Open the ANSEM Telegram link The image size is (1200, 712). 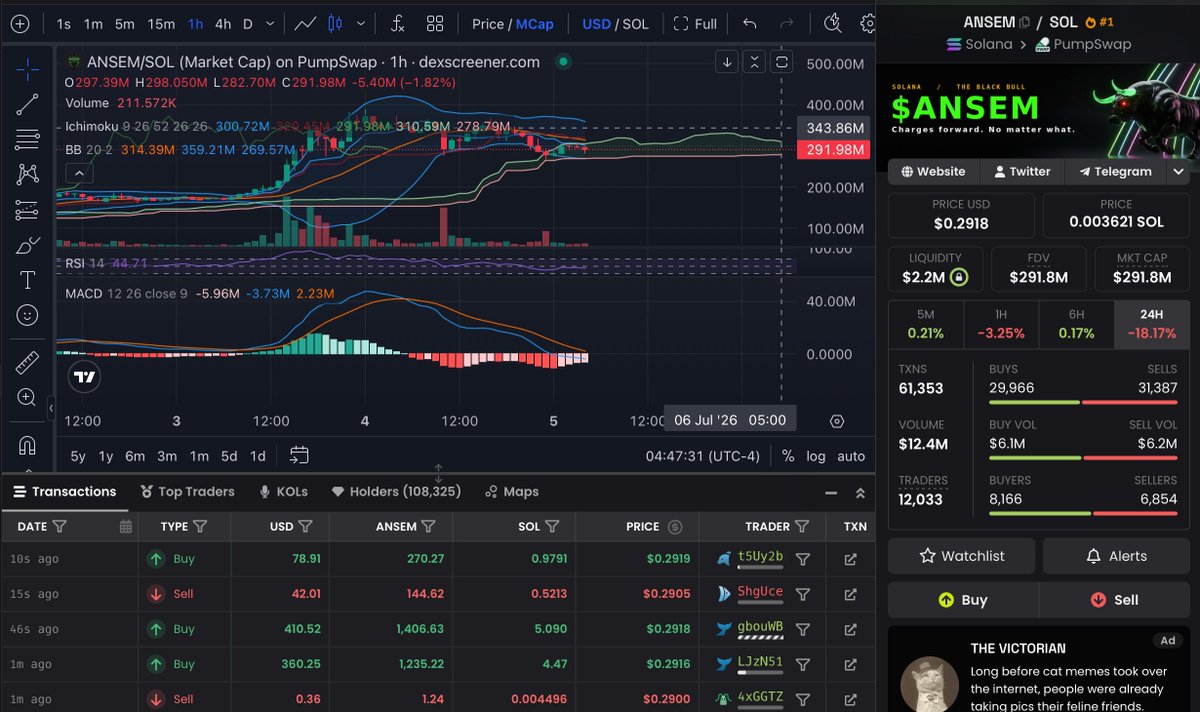pyautogui.click(x=1115, y=172)
